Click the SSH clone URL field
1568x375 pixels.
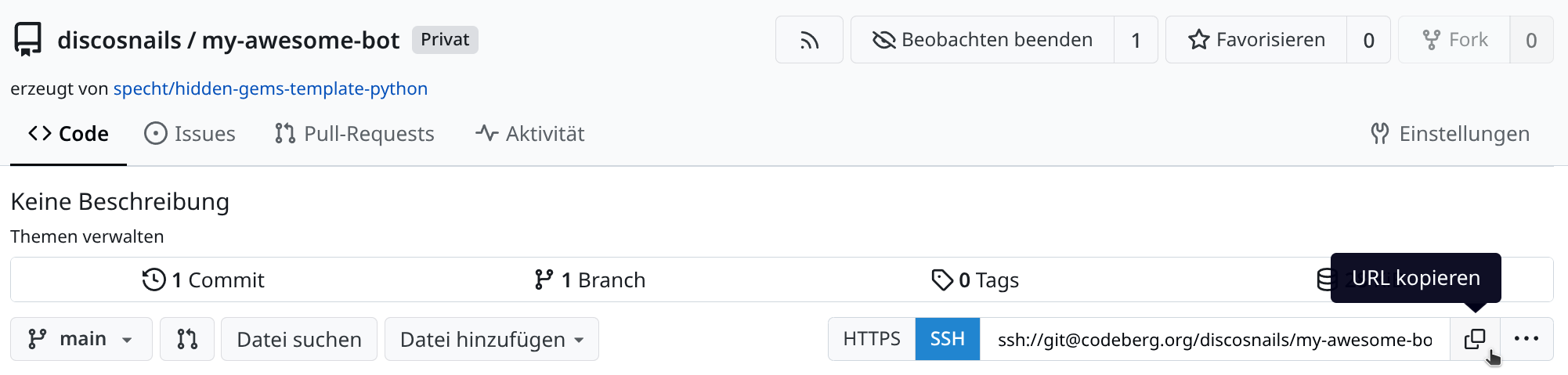[x=1214, y=339]
